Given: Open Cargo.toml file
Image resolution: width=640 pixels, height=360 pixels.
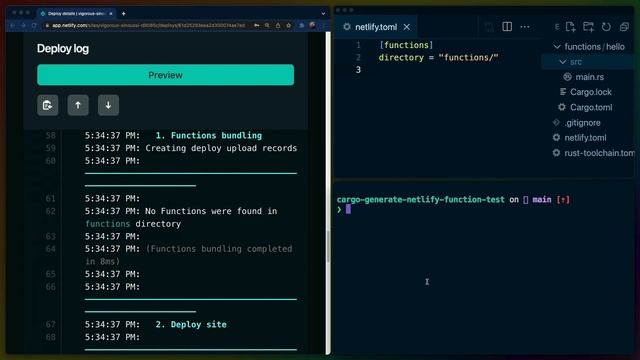Looking at the screenshot, I should pos(591,107).
